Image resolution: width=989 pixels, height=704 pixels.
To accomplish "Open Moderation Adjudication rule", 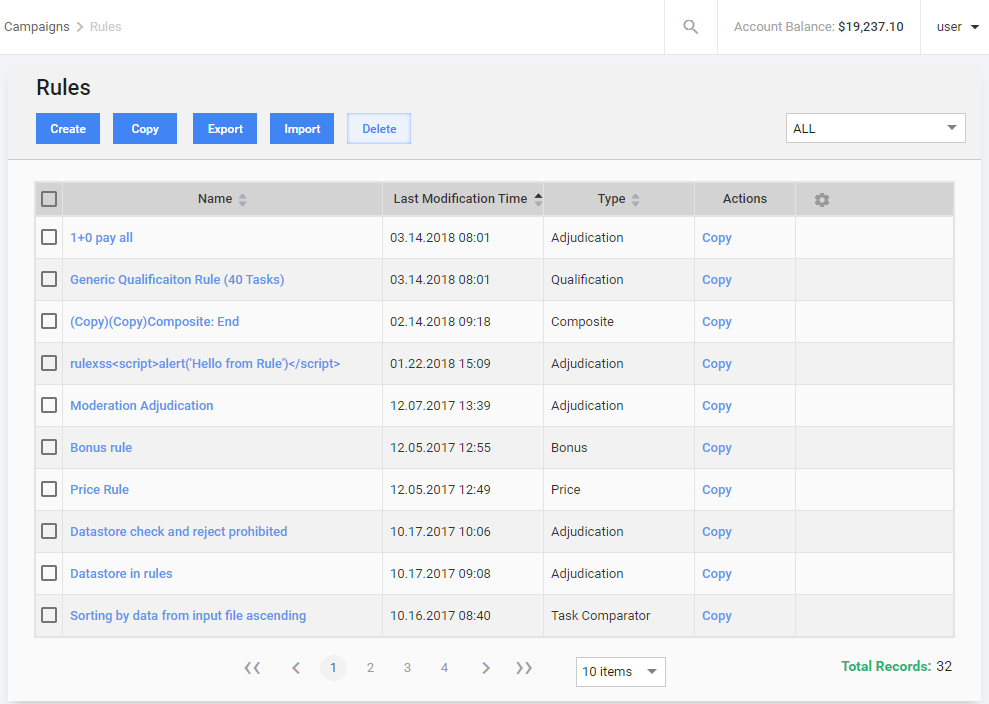I will 142,406.
